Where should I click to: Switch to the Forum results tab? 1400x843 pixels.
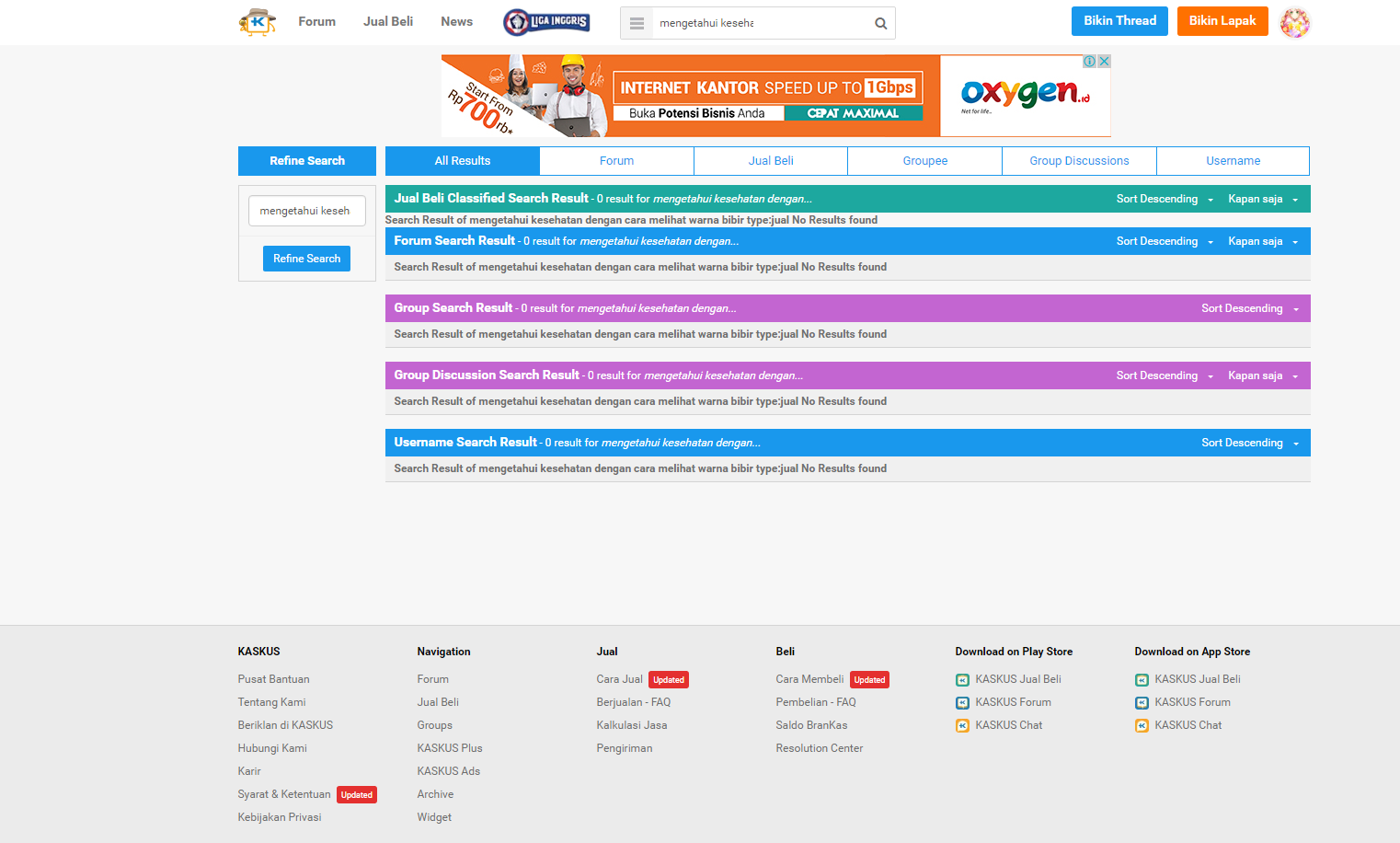(616, 161)
